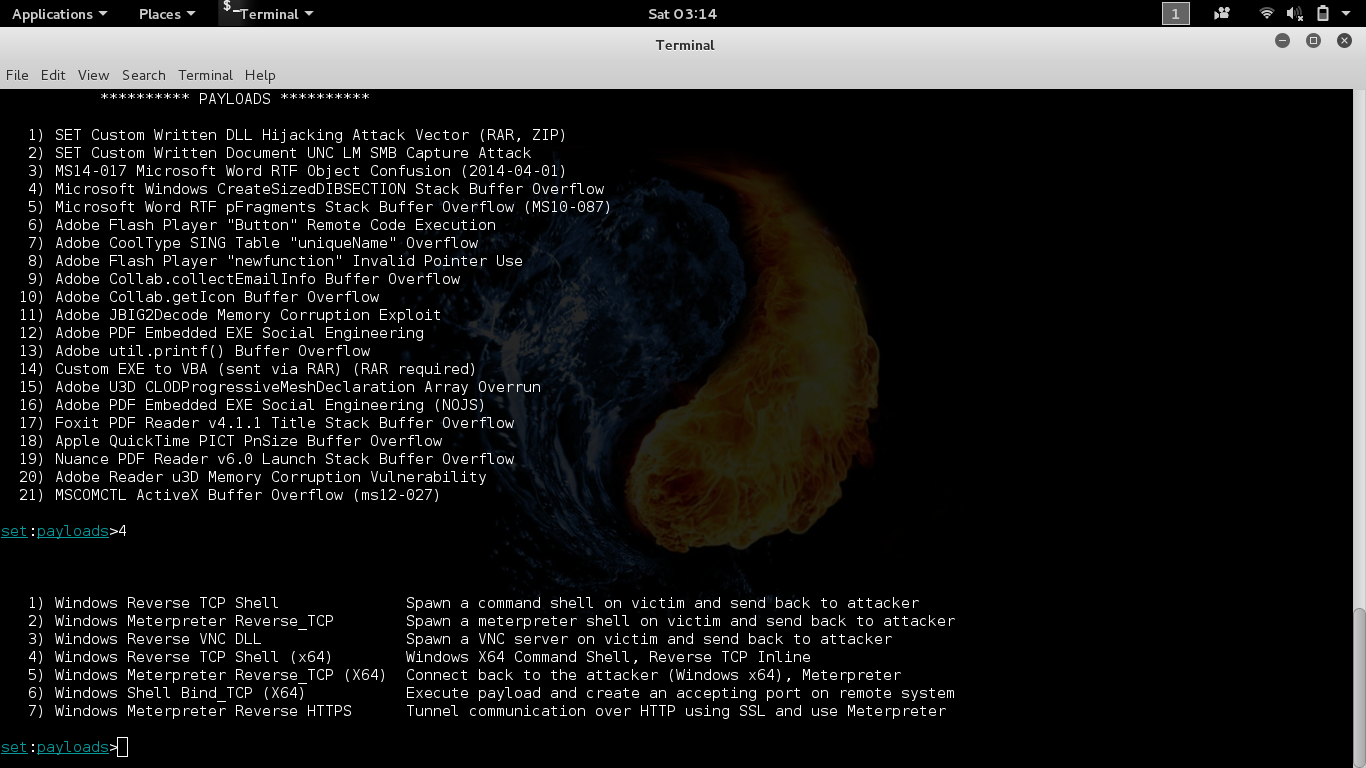
Task: Click option 1 'Windows Reverse TCP Shell'
Action: tap(166, 603)
